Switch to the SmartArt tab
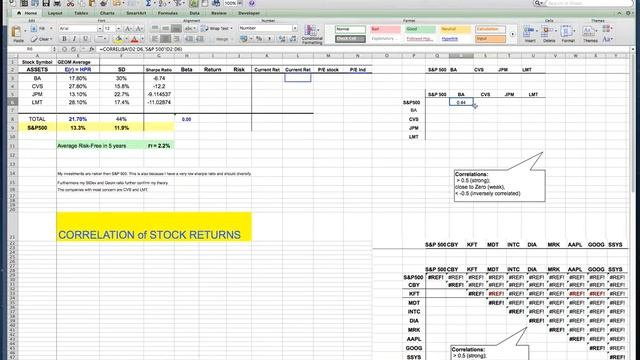The image size is (640, 360). pyautogui.click(x=136, y=13)
